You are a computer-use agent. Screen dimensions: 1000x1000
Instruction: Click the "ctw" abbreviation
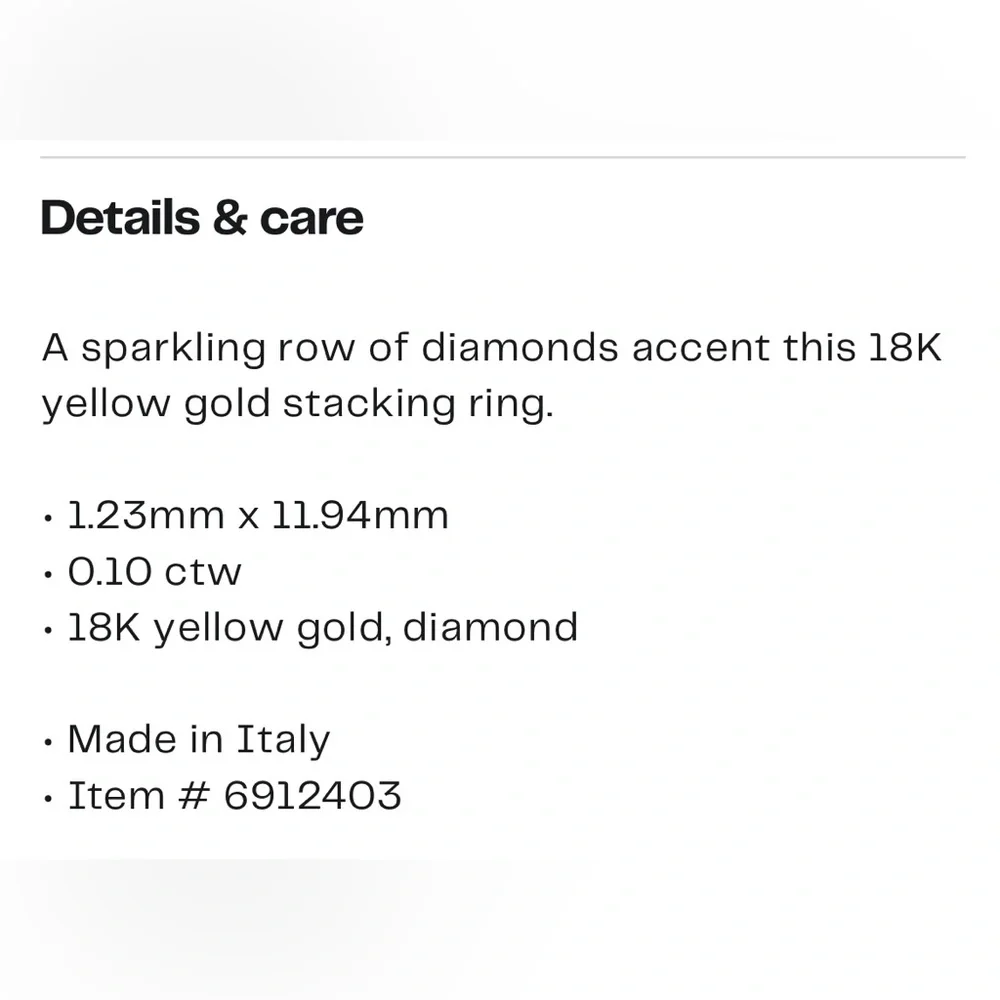tap(203, 572)
